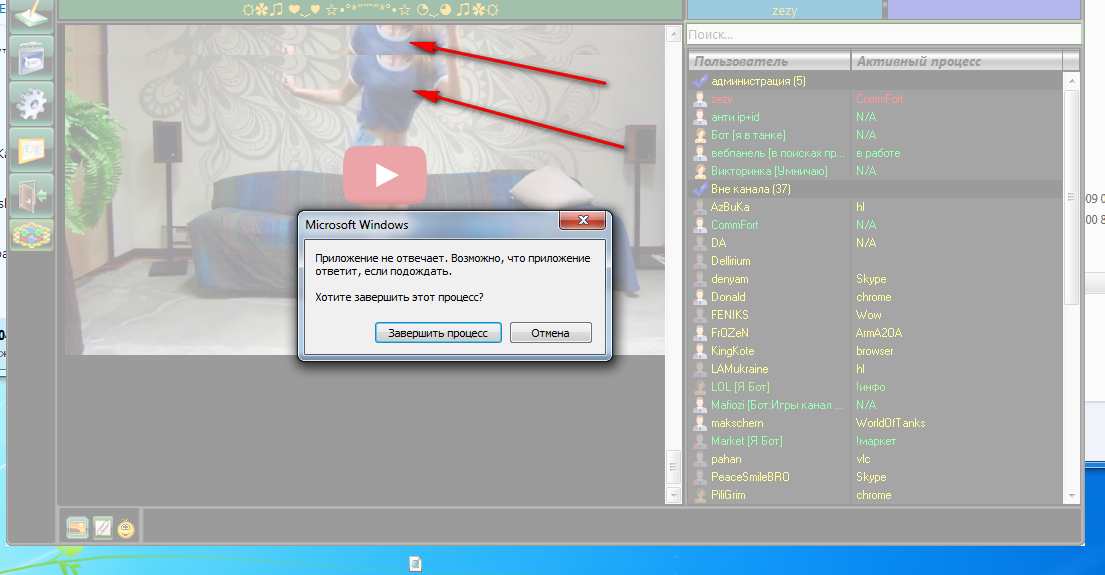Collapse the Вне канала (37) group
Screen dimensions: 1105x575
(x=701, y=189)
